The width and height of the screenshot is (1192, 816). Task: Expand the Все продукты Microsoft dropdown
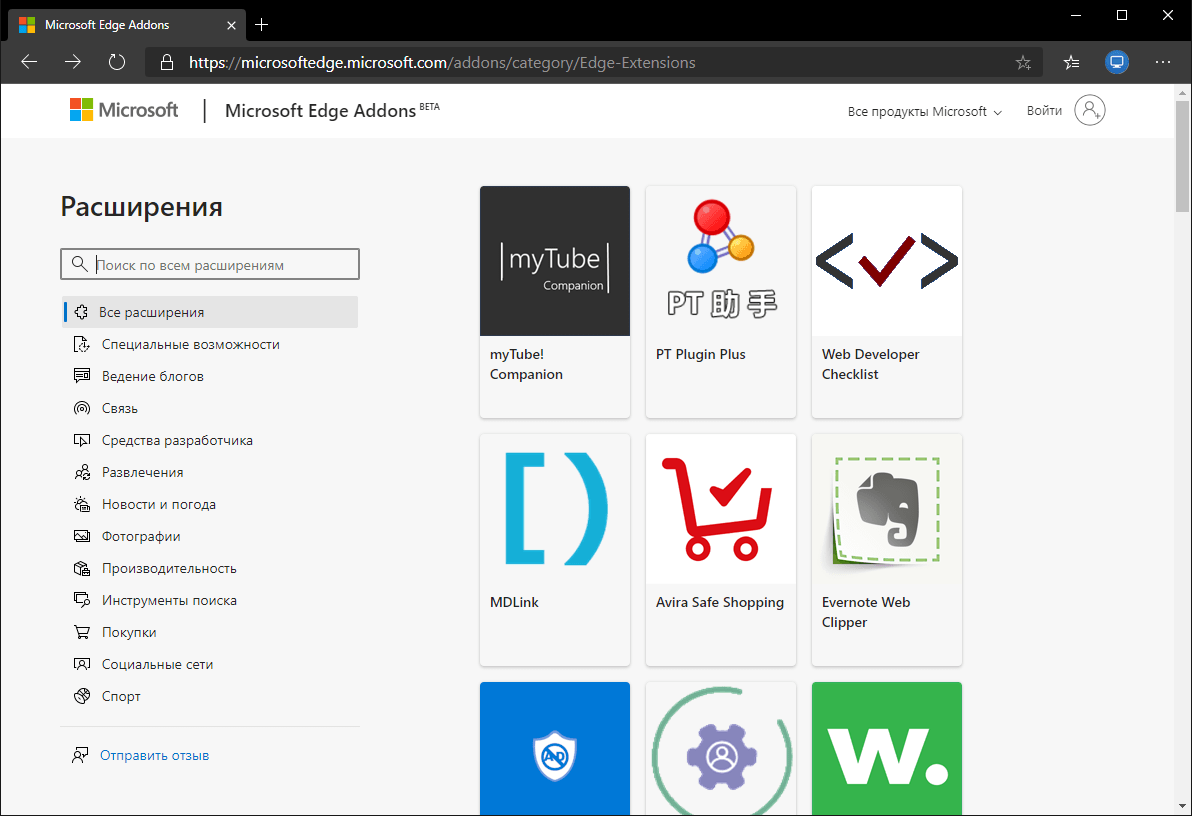click(x=924, y=112)
